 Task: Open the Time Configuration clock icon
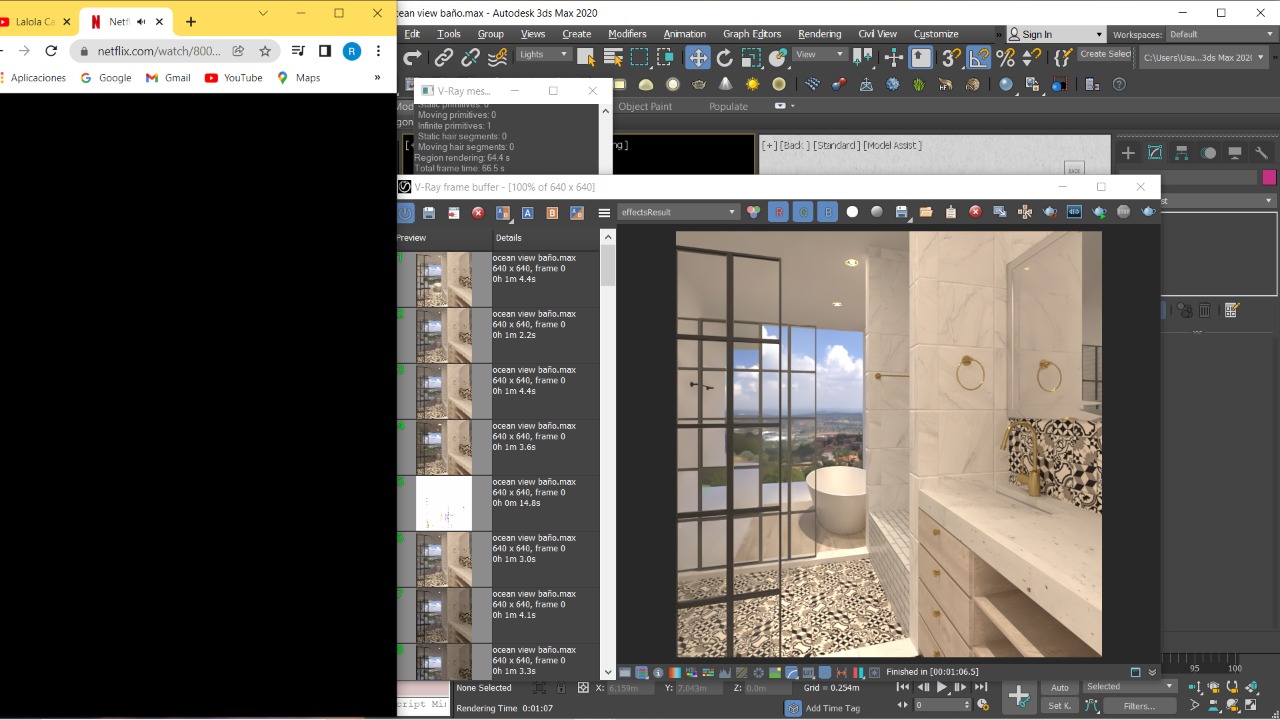[983, 705]
